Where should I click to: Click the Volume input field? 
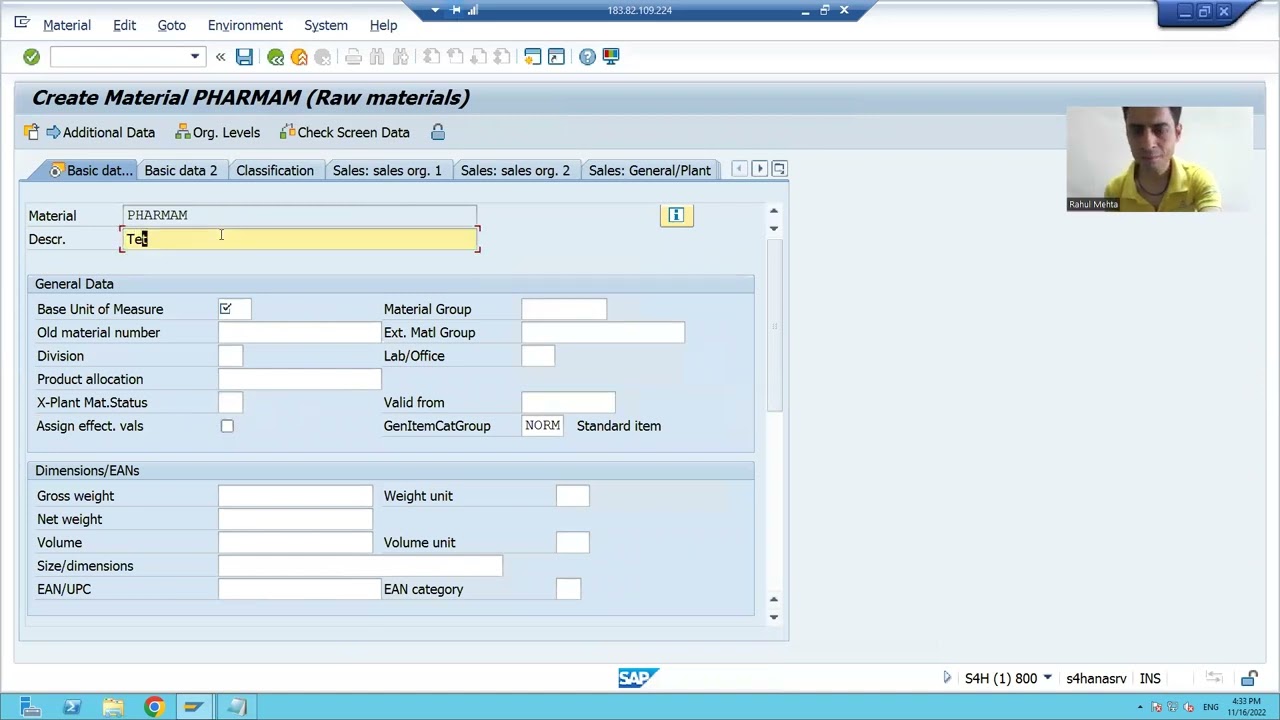point(295,542)
